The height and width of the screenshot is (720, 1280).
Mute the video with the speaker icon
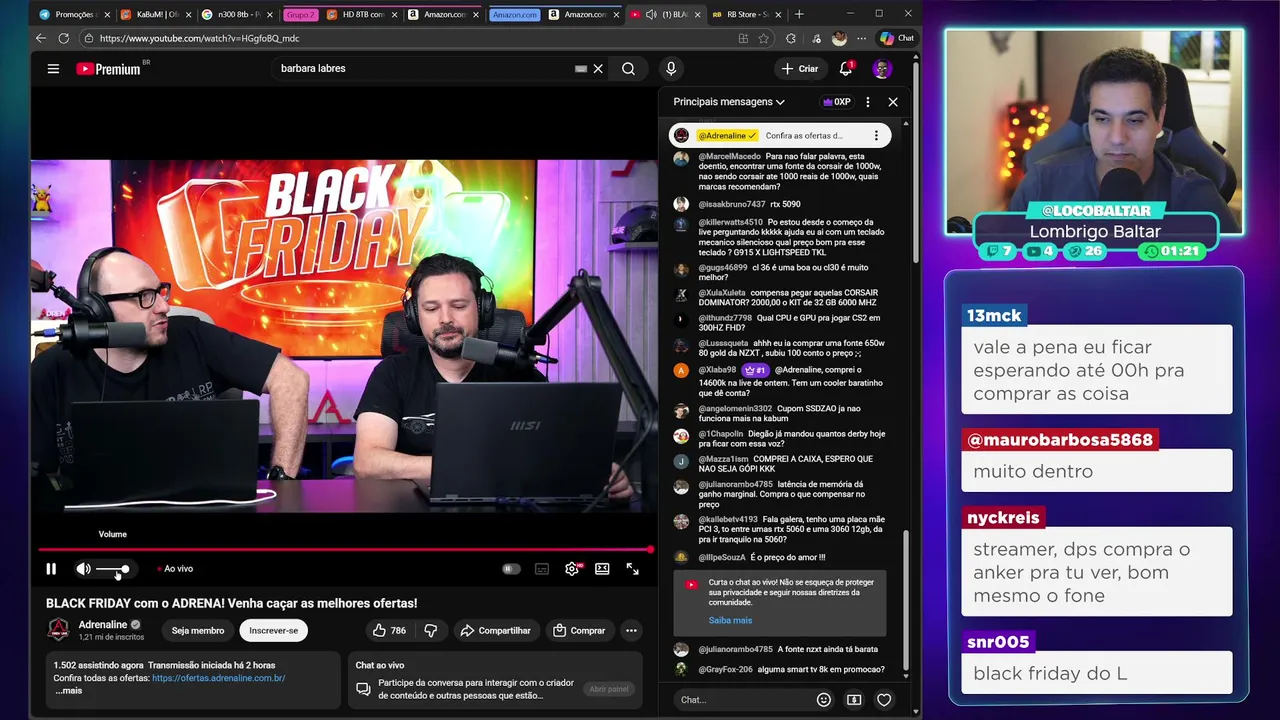83,569
